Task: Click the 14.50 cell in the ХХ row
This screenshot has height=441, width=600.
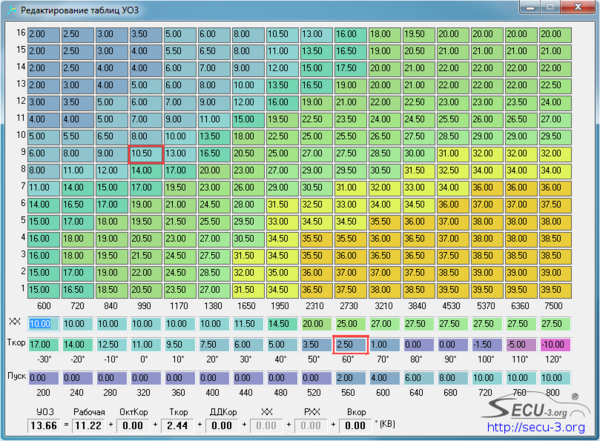Action: [282, 324]
